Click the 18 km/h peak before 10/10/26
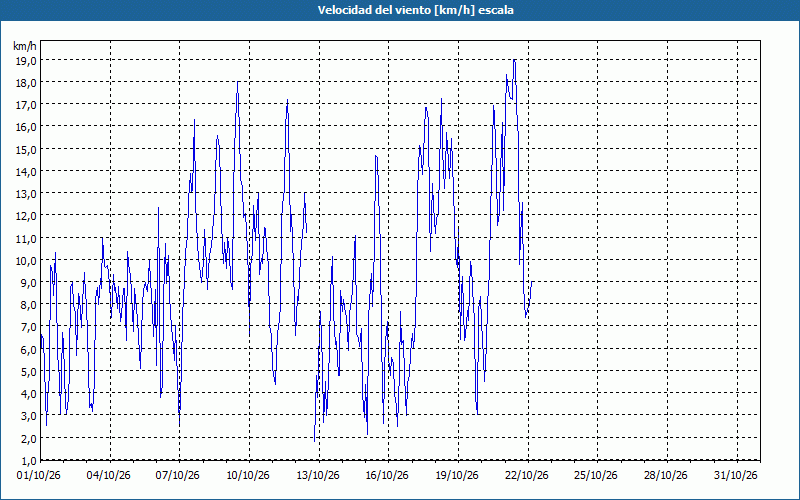The height and width of the screenshot is (500, 800). coord(238,82)
